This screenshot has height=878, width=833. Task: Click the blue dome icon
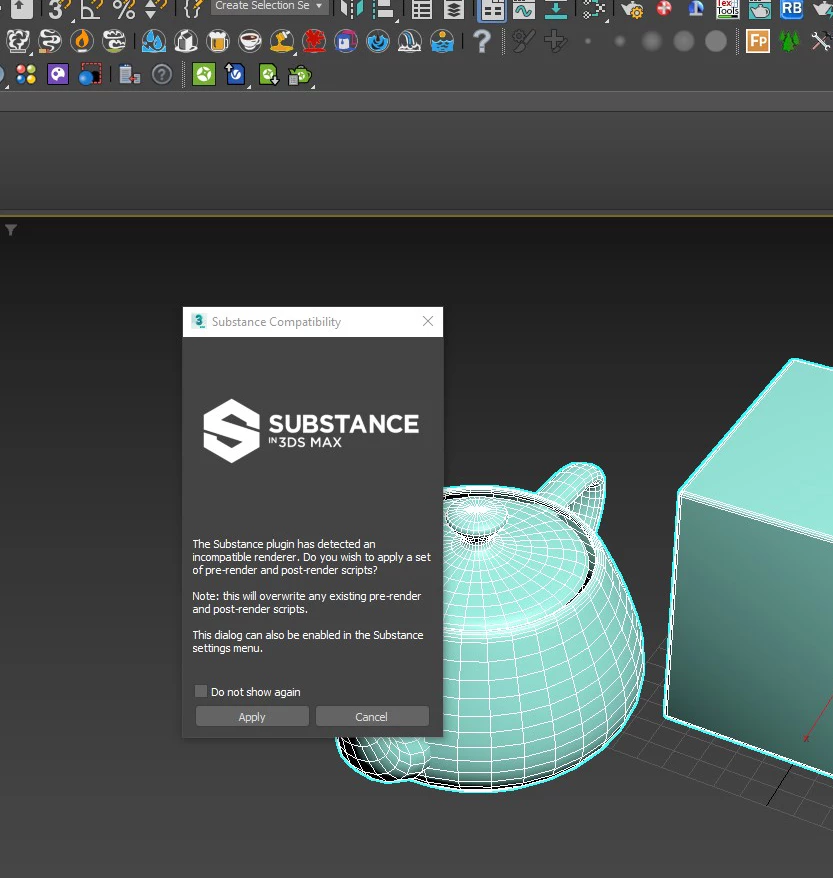click(696, 8)
